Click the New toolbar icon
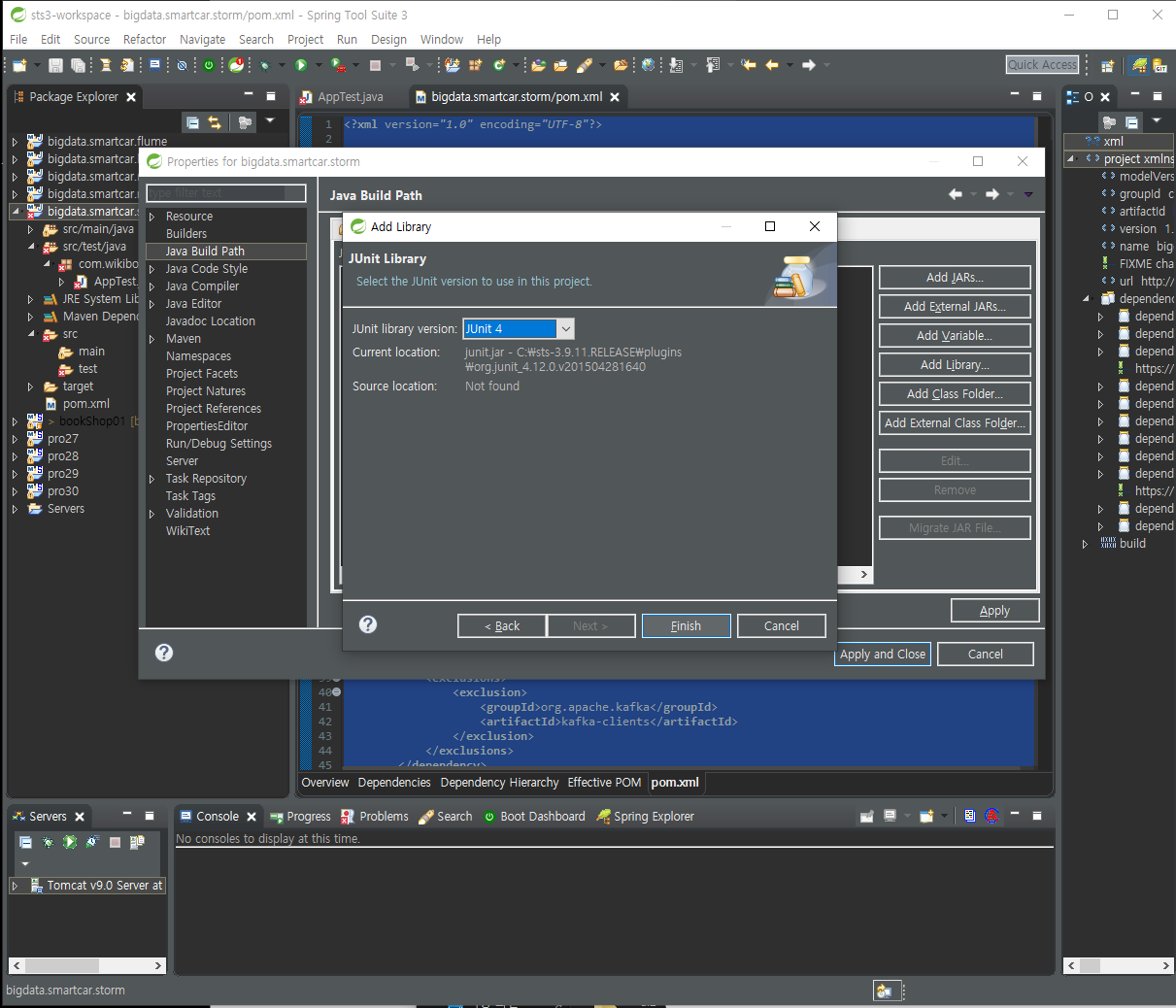This screenshot has height=1008, width=1176. tap(19, 65)
